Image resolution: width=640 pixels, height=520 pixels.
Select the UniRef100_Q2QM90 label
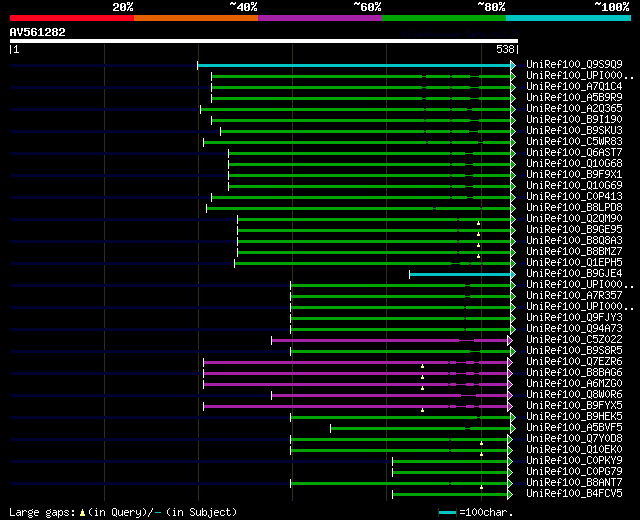574,218
